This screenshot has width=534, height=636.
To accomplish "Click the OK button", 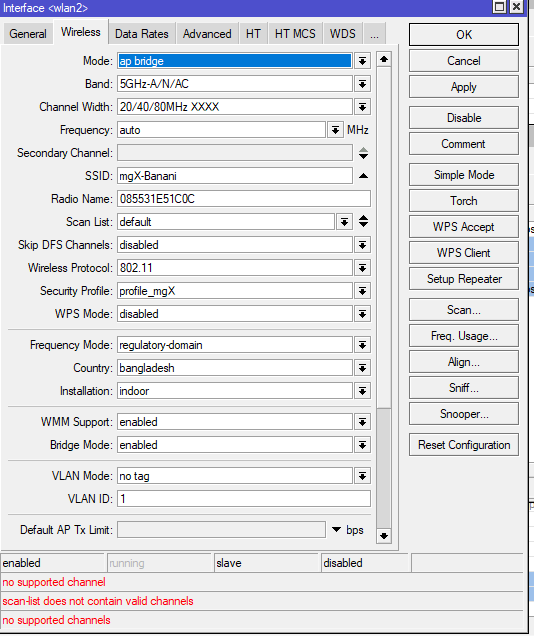I will coord(463,34).
